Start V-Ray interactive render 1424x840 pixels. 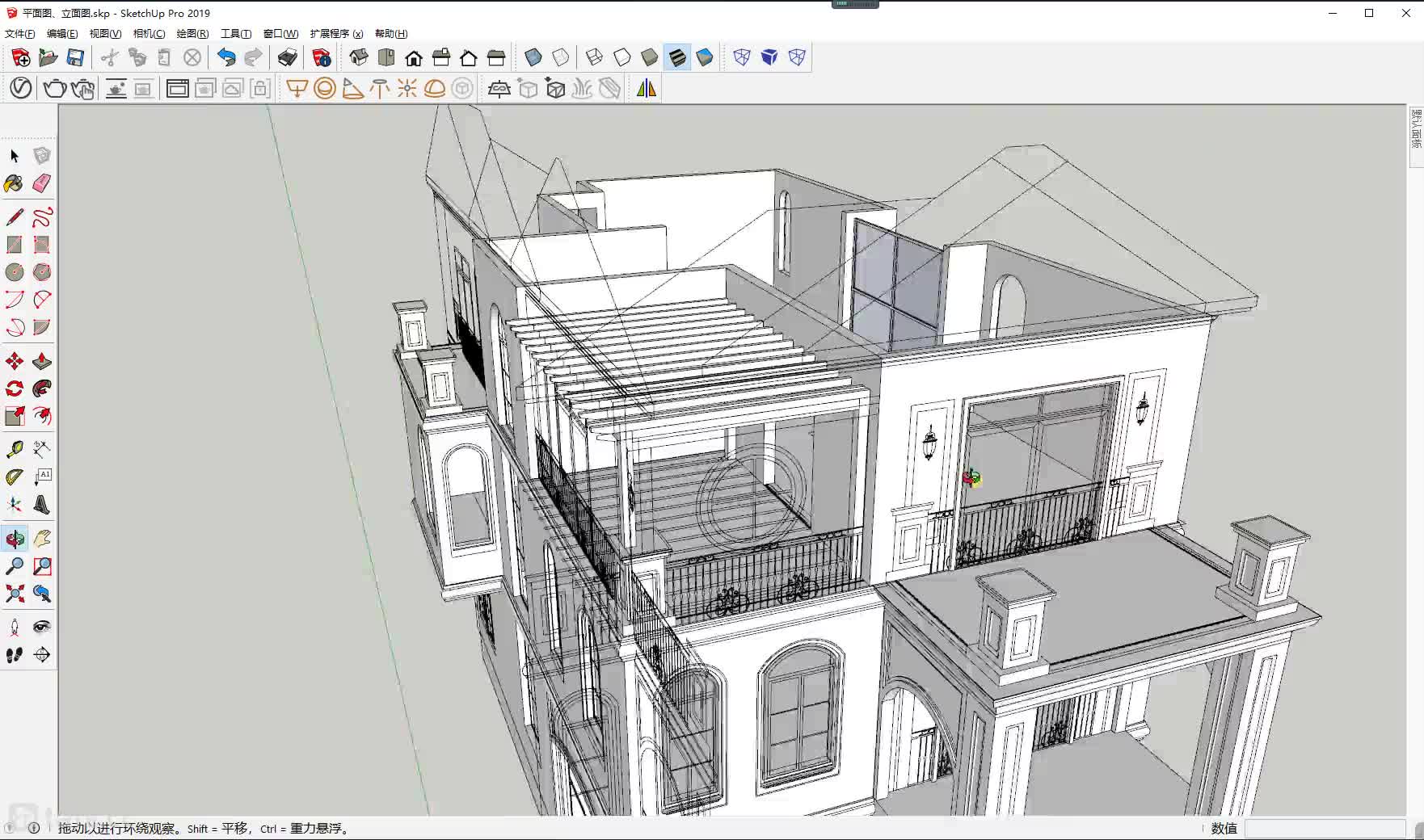[82, 88]
